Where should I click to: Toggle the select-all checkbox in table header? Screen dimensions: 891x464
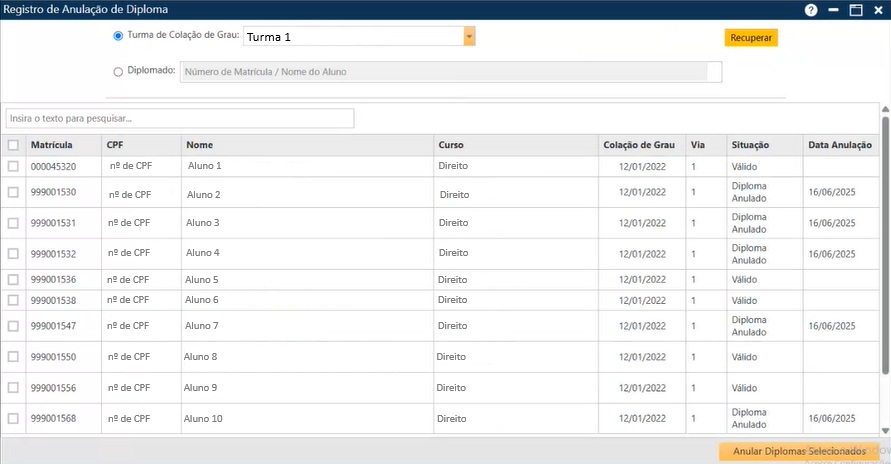[13, 145]
